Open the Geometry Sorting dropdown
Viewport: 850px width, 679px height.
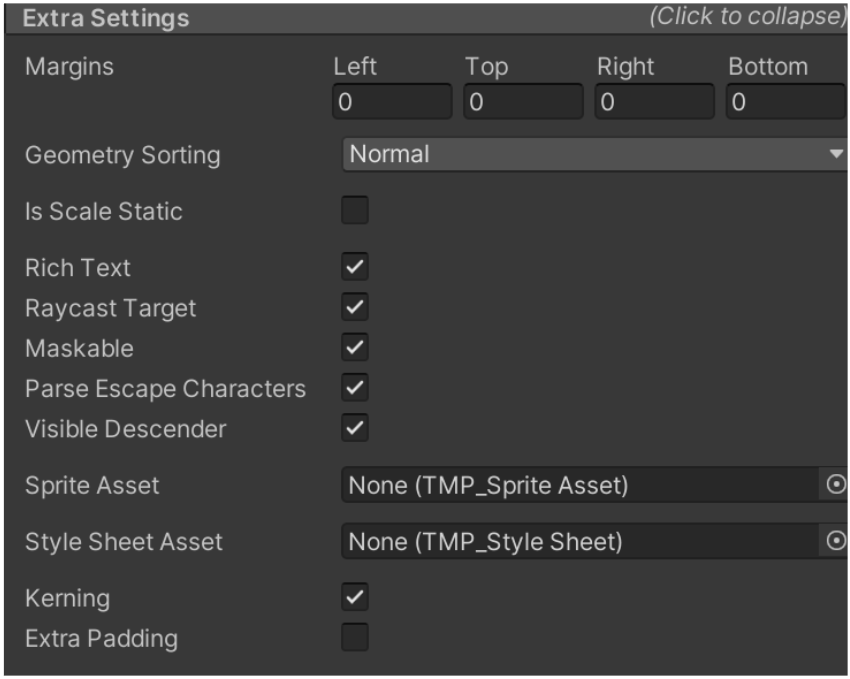point(594,154)
